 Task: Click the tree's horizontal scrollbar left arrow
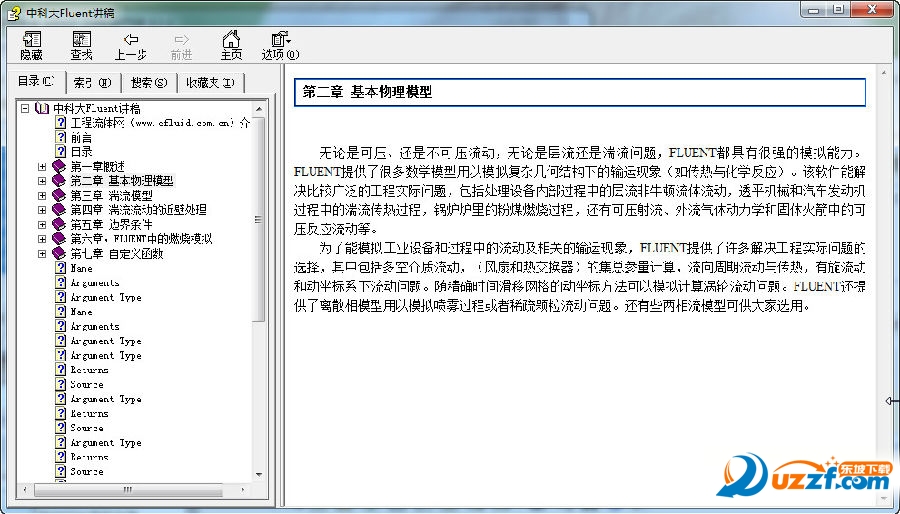25,489
